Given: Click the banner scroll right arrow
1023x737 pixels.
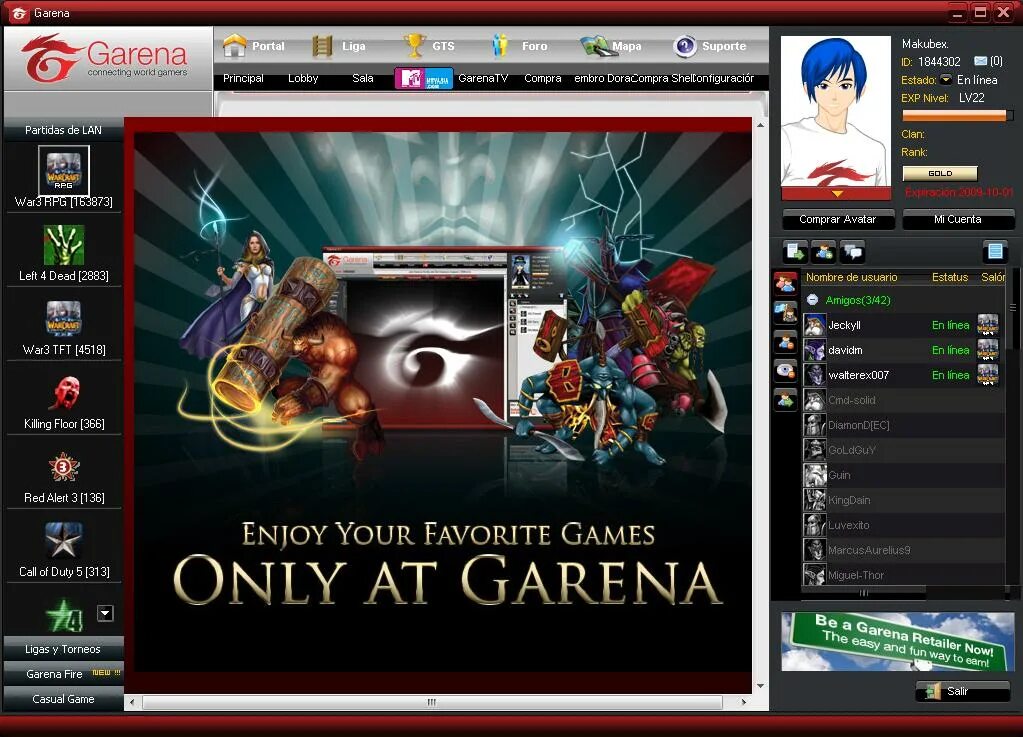Looking at the screenshot, I should [744, 702].
